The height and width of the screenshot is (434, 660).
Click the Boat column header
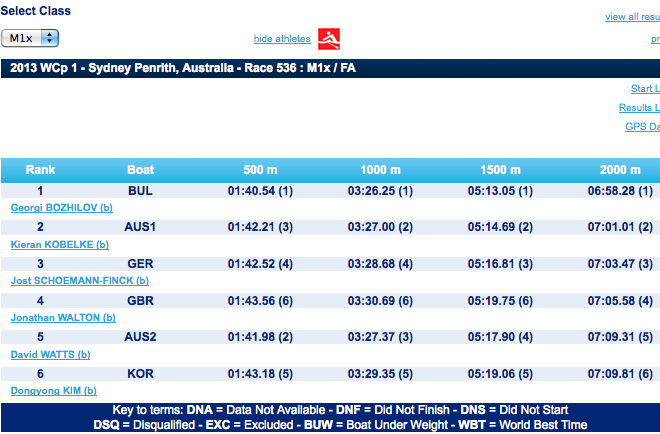click(x=140, y=170)
